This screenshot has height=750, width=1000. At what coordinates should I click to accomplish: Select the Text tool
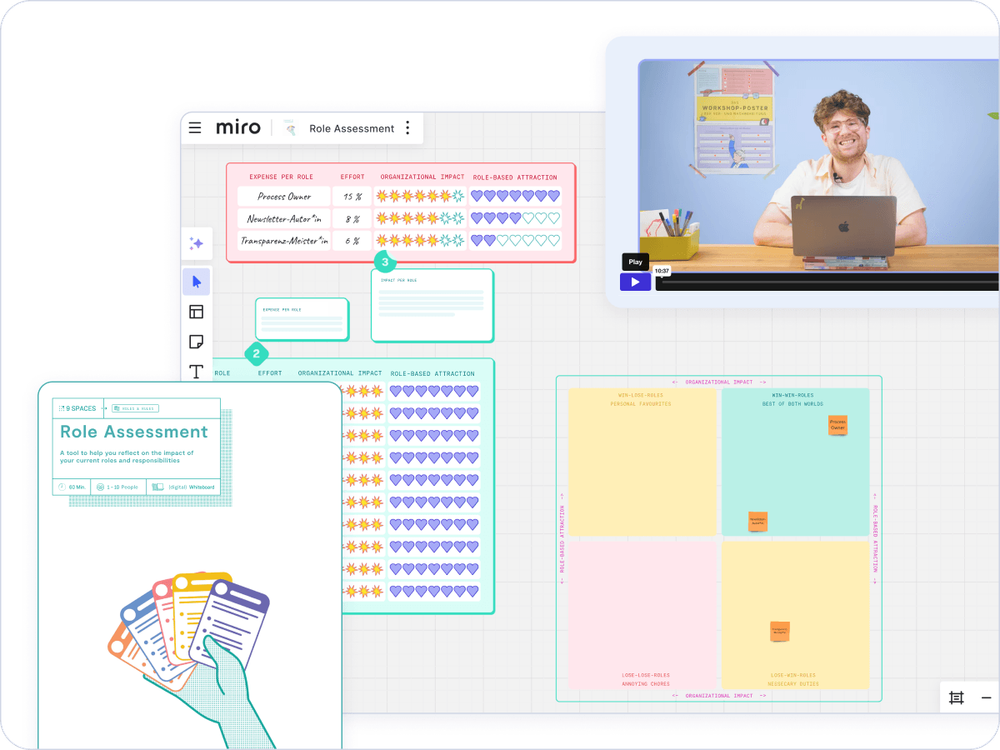(x=196, y=373)
